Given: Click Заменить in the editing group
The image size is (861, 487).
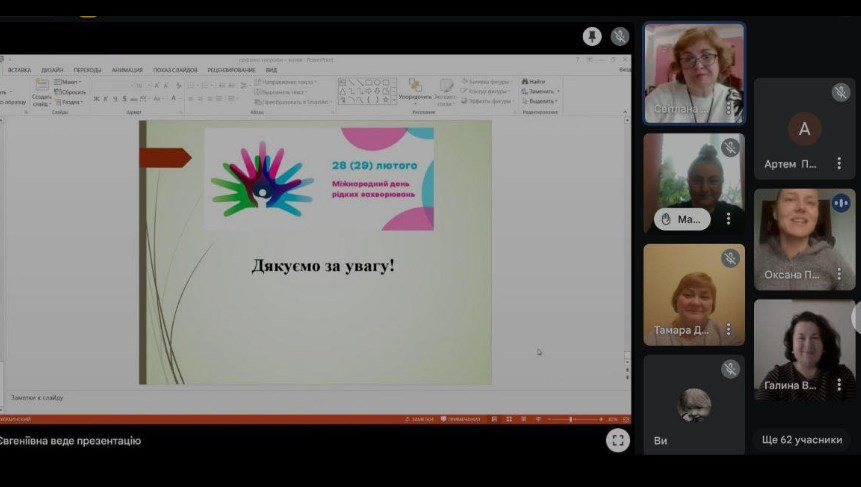Looking at the screenshot, I should (x=540, y=91).
